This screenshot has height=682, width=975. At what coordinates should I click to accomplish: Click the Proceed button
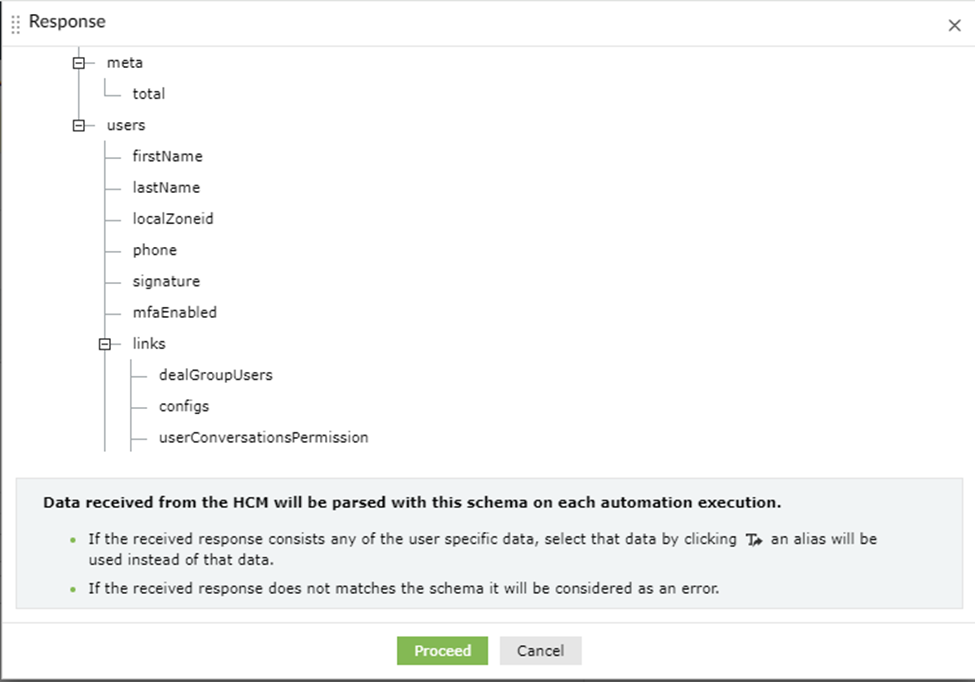(x=442, y=651)
